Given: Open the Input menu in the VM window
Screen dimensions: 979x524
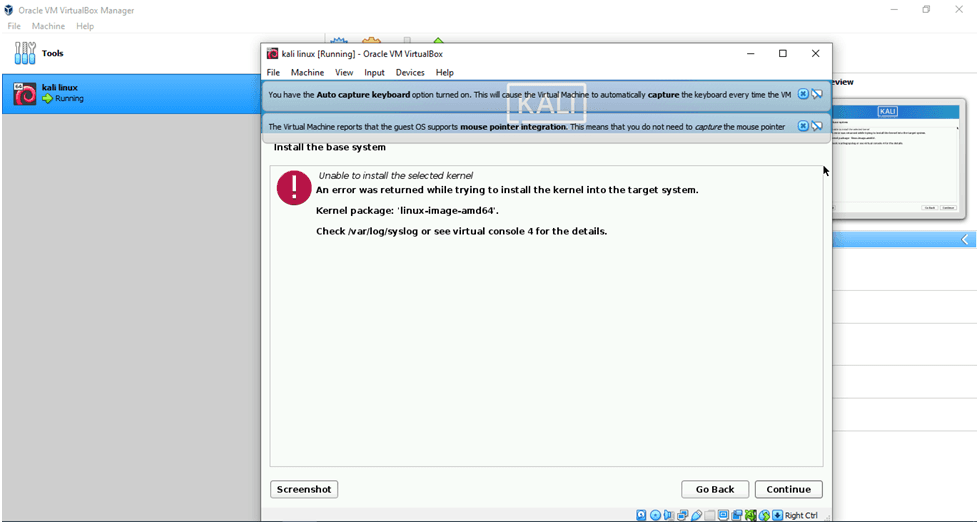Looking at the screenshot, I should pyautogui.click(x=374, y=72).
